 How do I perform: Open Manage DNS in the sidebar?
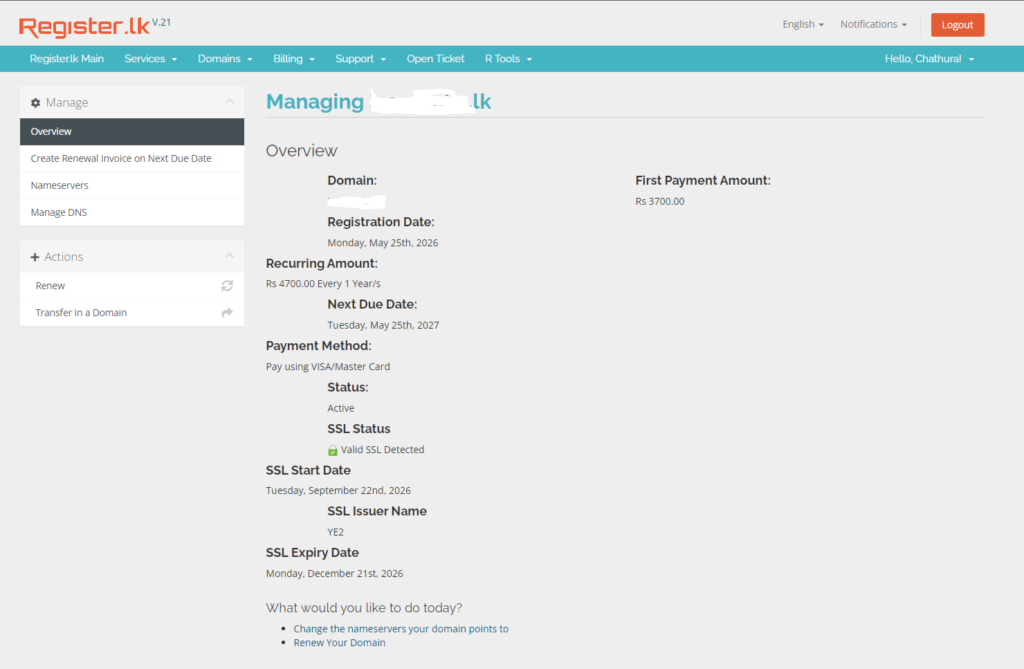pyautogui.click(x=132, y=212)
